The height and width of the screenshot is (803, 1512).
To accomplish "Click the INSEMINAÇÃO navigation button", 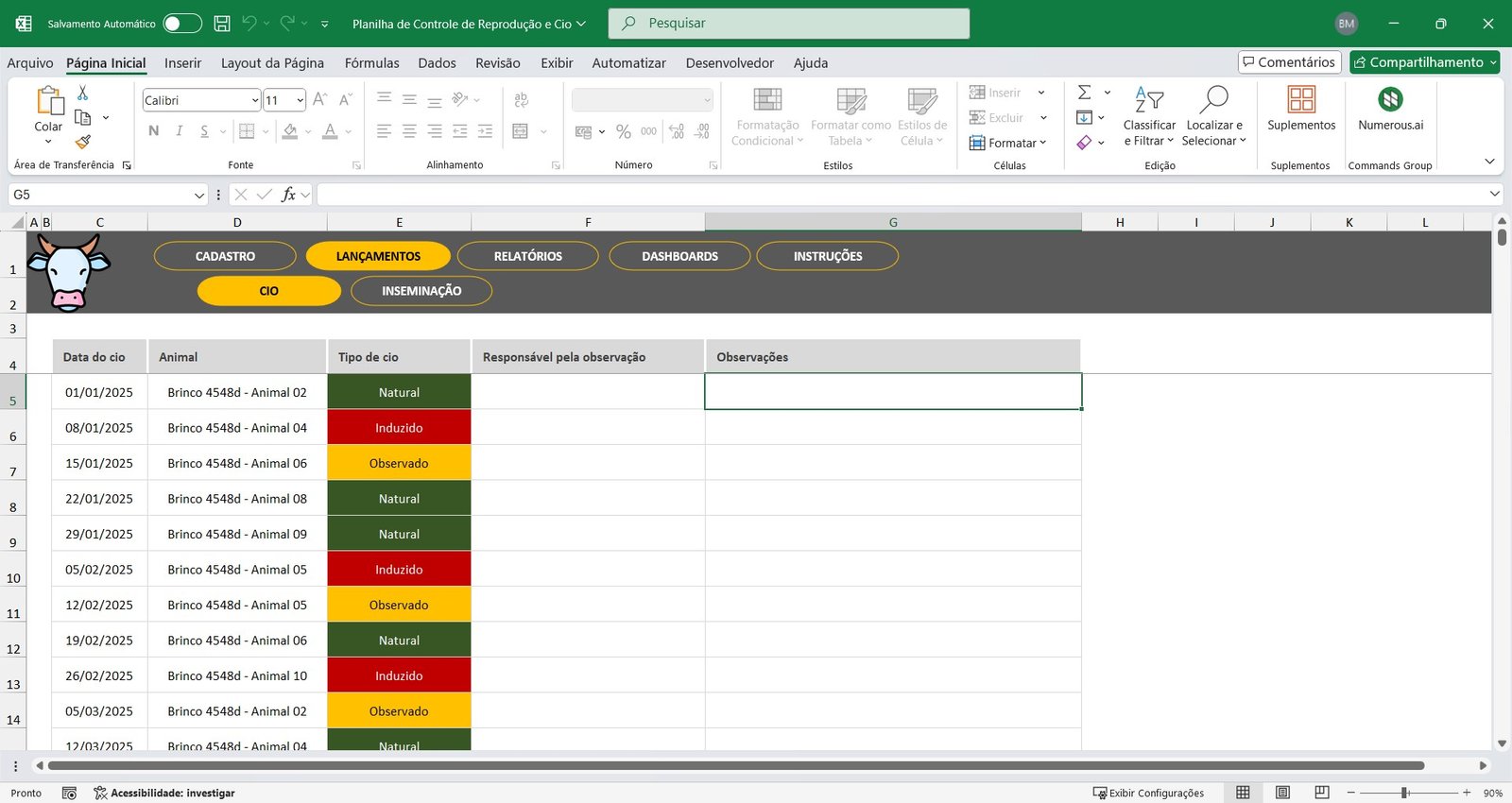I will point(421,291).
